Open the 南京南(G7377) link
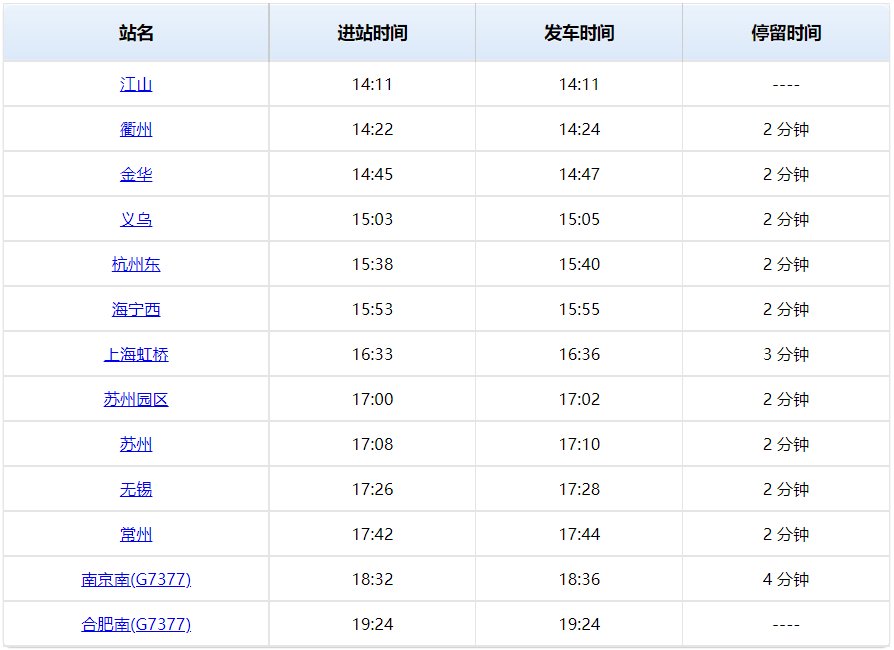Screen dimensions: 894x650 (x=136, y=580)
